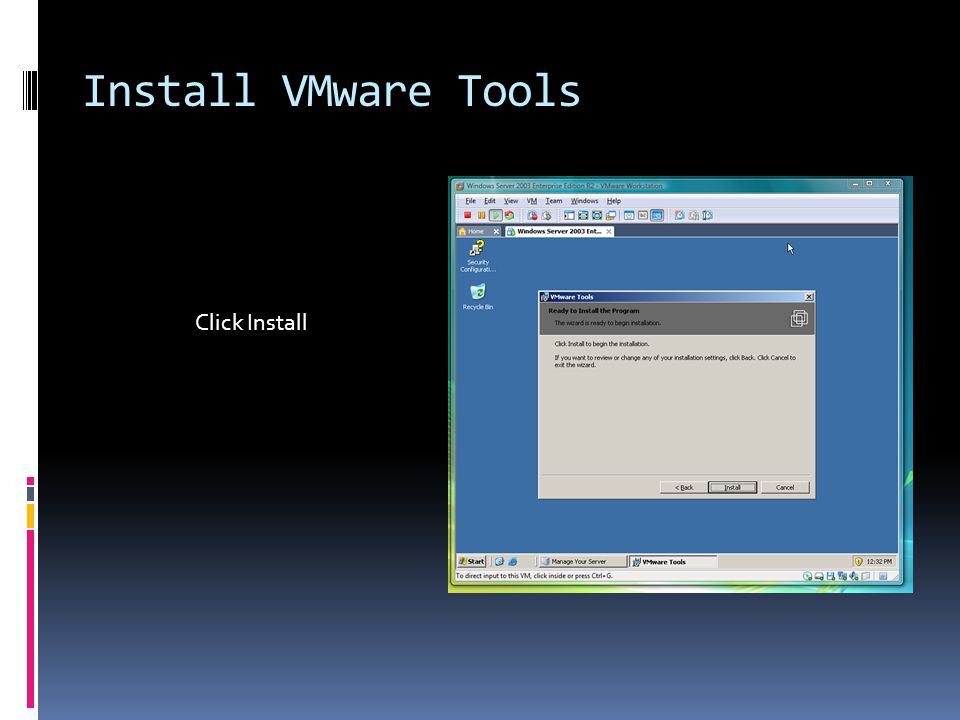This screenshot has height=720, width=960.
Task: Click the Replay recording toolbar icon
Action: point(708,216)
